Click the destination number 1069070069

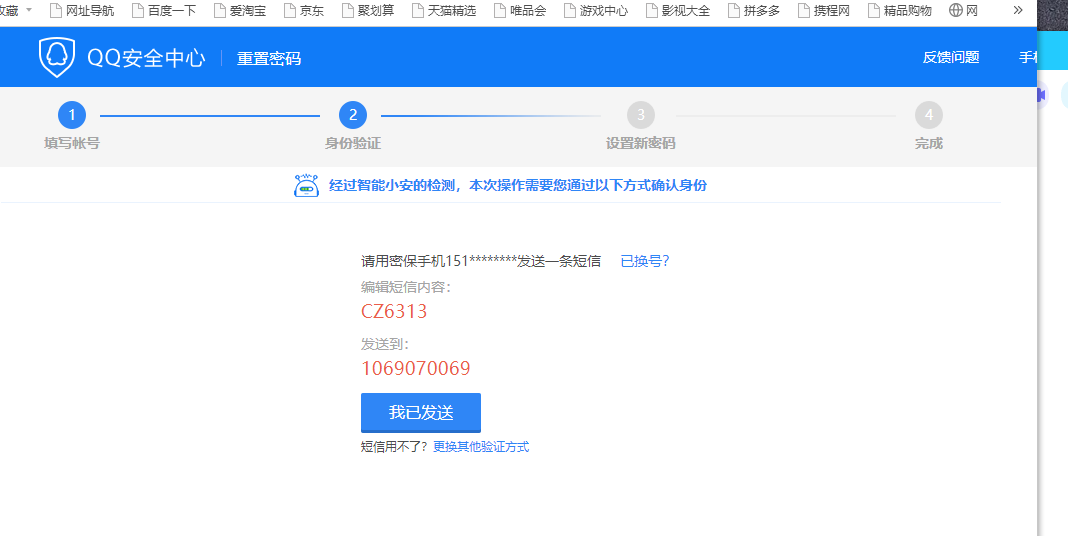tap(415, 368)
